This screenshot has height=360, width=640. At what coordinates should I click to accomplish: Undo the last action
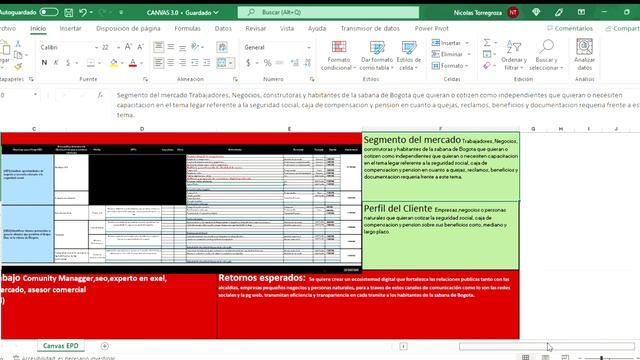coord(83,13)
